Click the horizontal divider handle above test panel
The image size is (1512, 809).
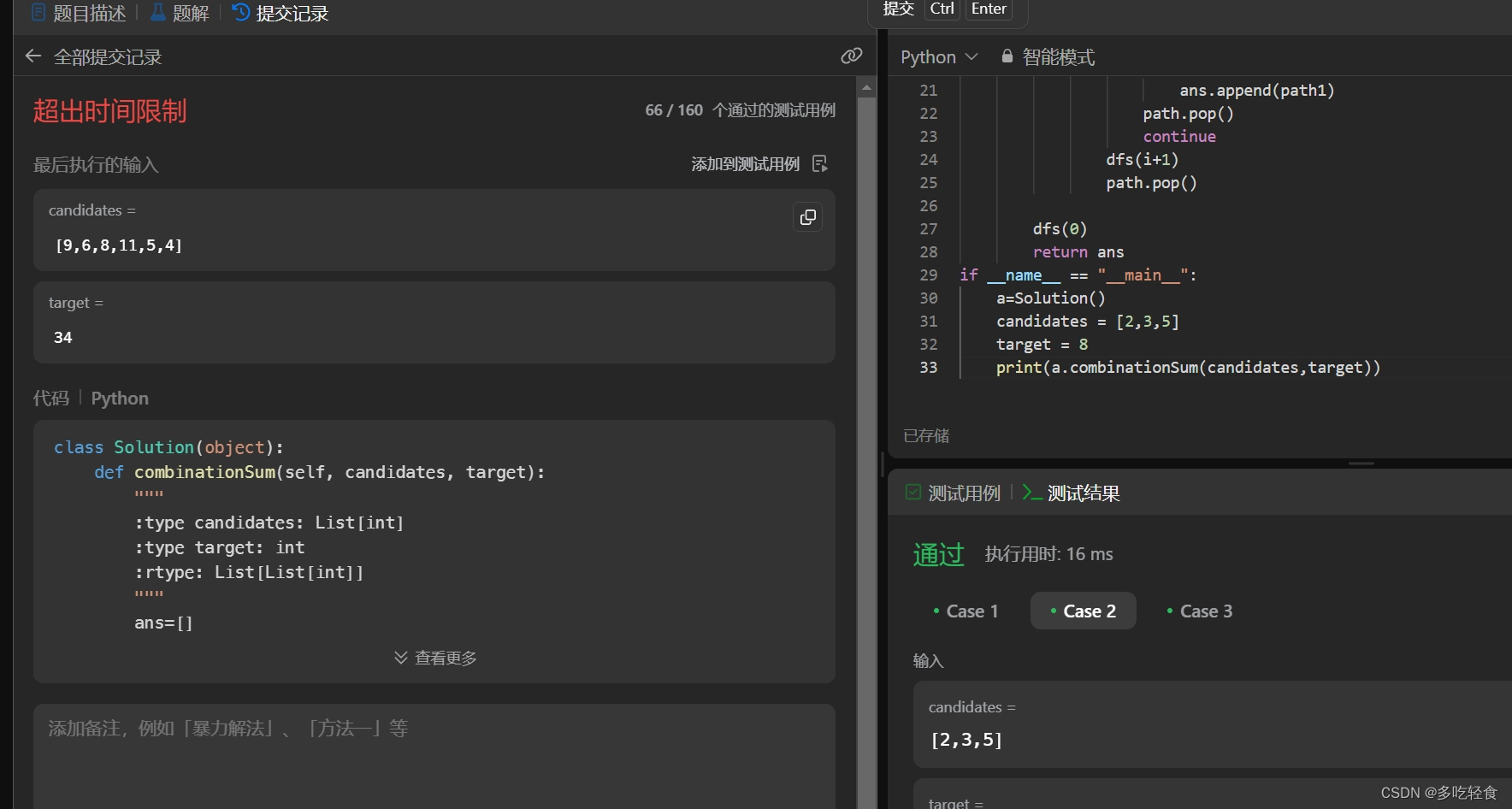pos(1361,463)
